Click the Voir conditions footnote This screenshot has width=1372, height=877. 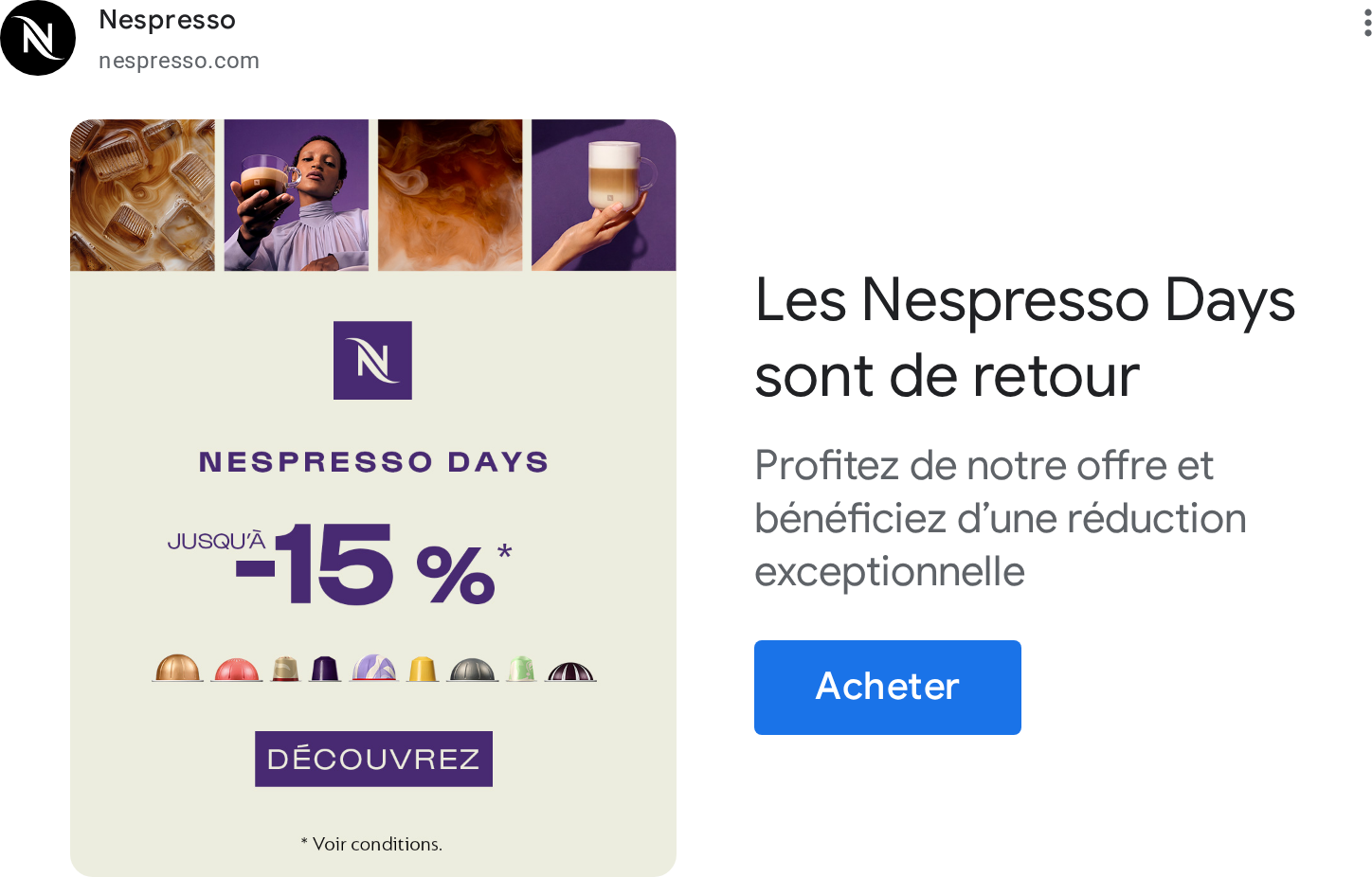(371, 844)
